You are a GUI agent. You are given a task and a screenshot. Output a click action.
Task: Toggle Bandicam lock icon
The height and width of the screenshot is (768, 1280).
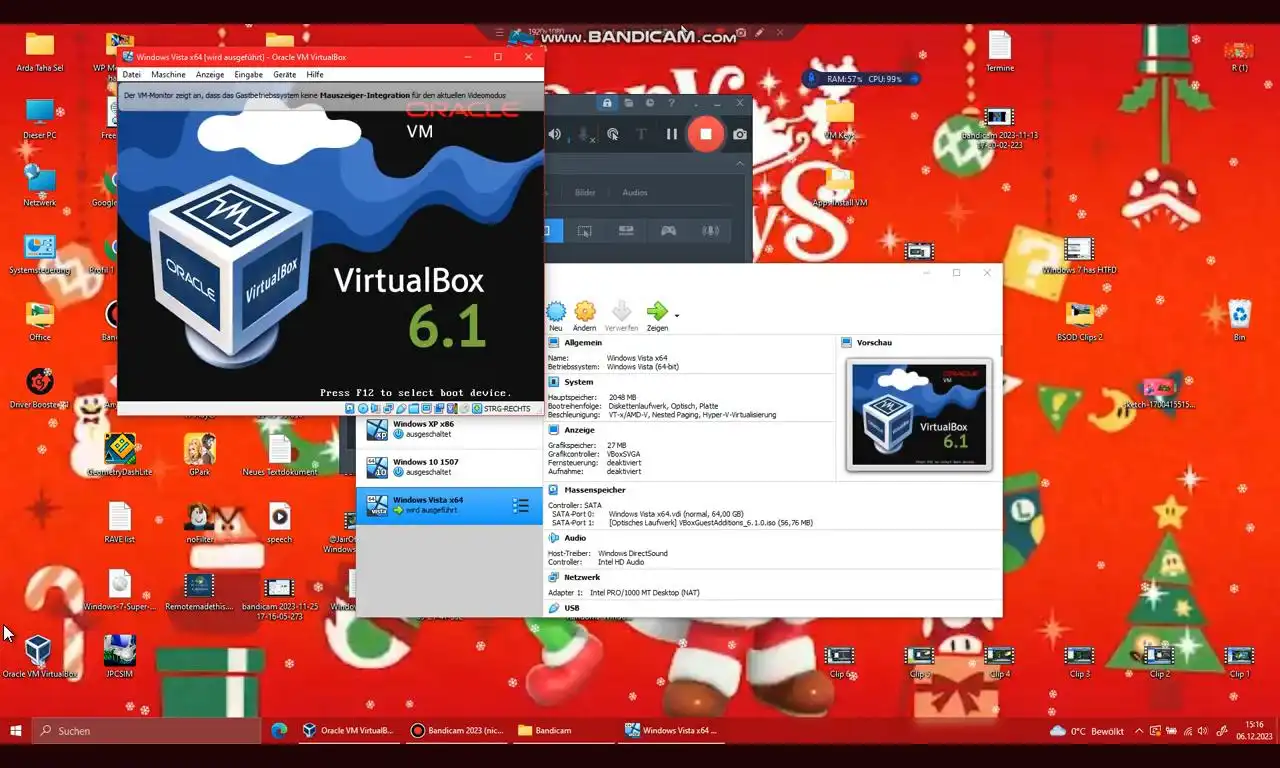(x=606, y=103)
